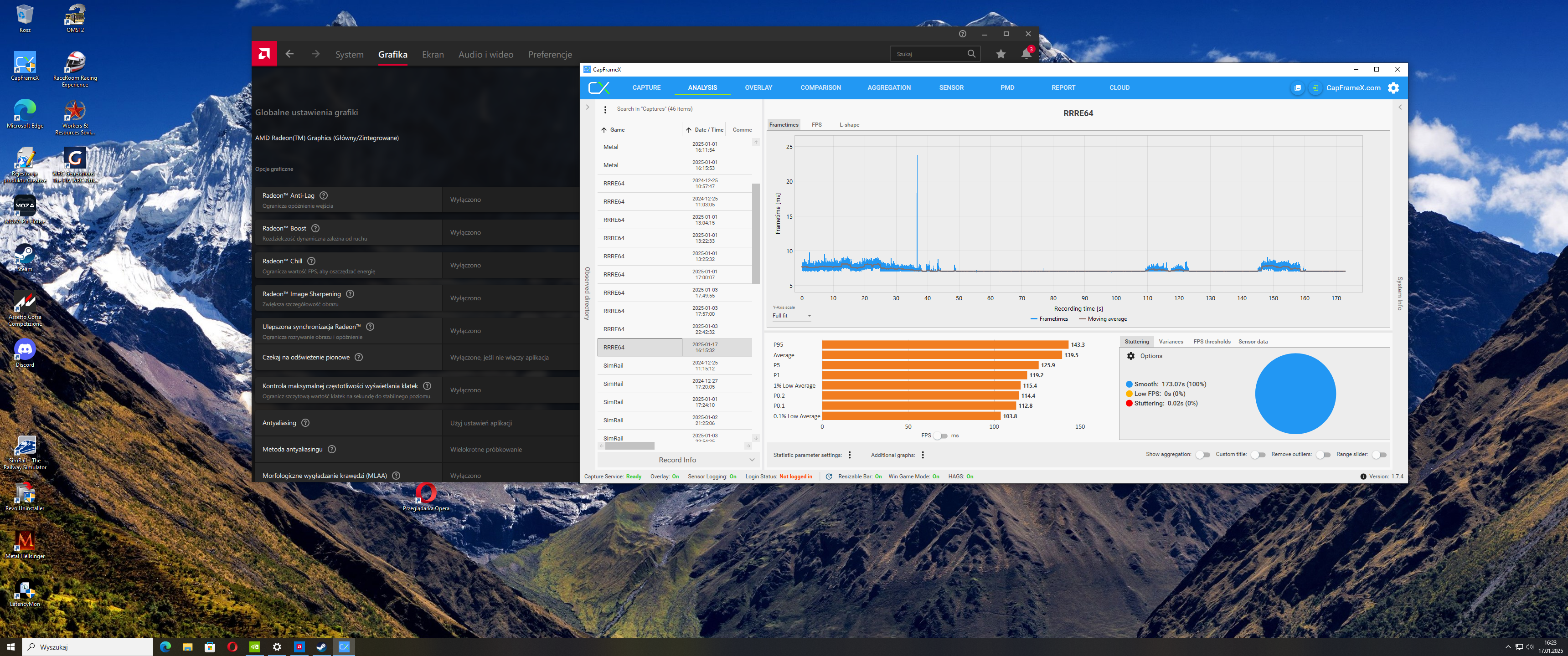Open AMD favorites star icon
This screenshot has height=656, width=1568.
click(x=1001, y=54)
